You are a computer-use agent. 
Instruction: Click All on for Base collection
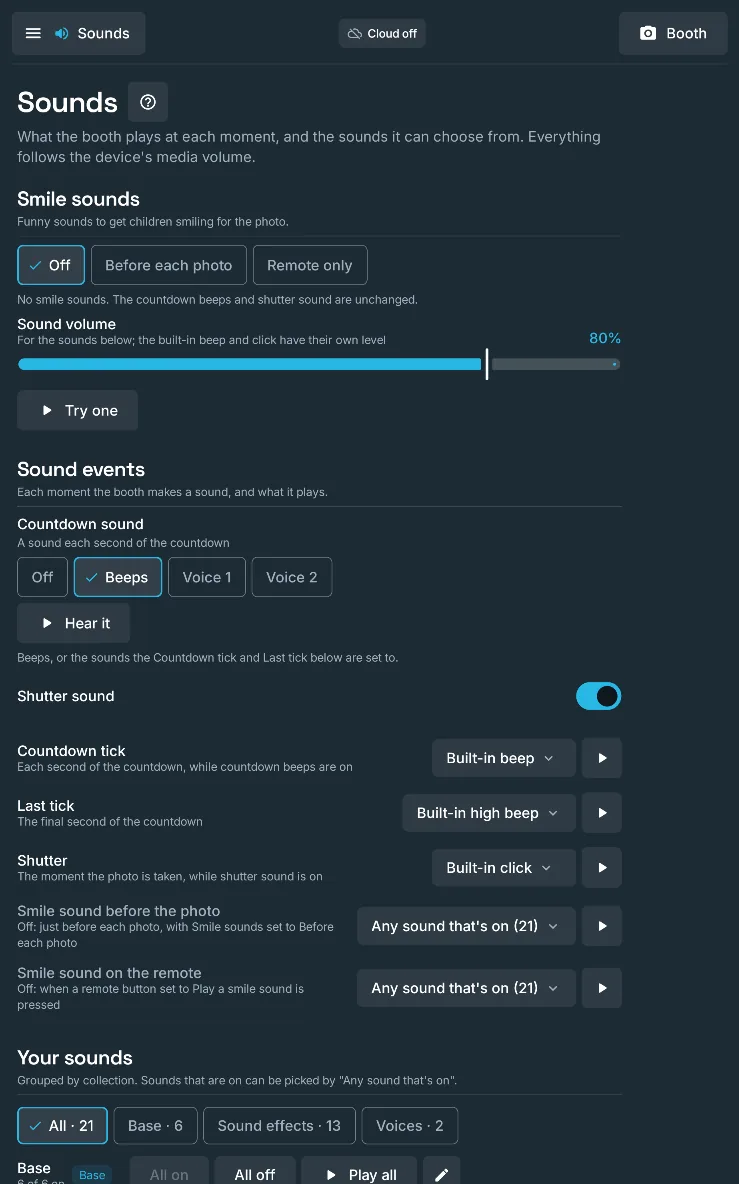point(169,1171)
